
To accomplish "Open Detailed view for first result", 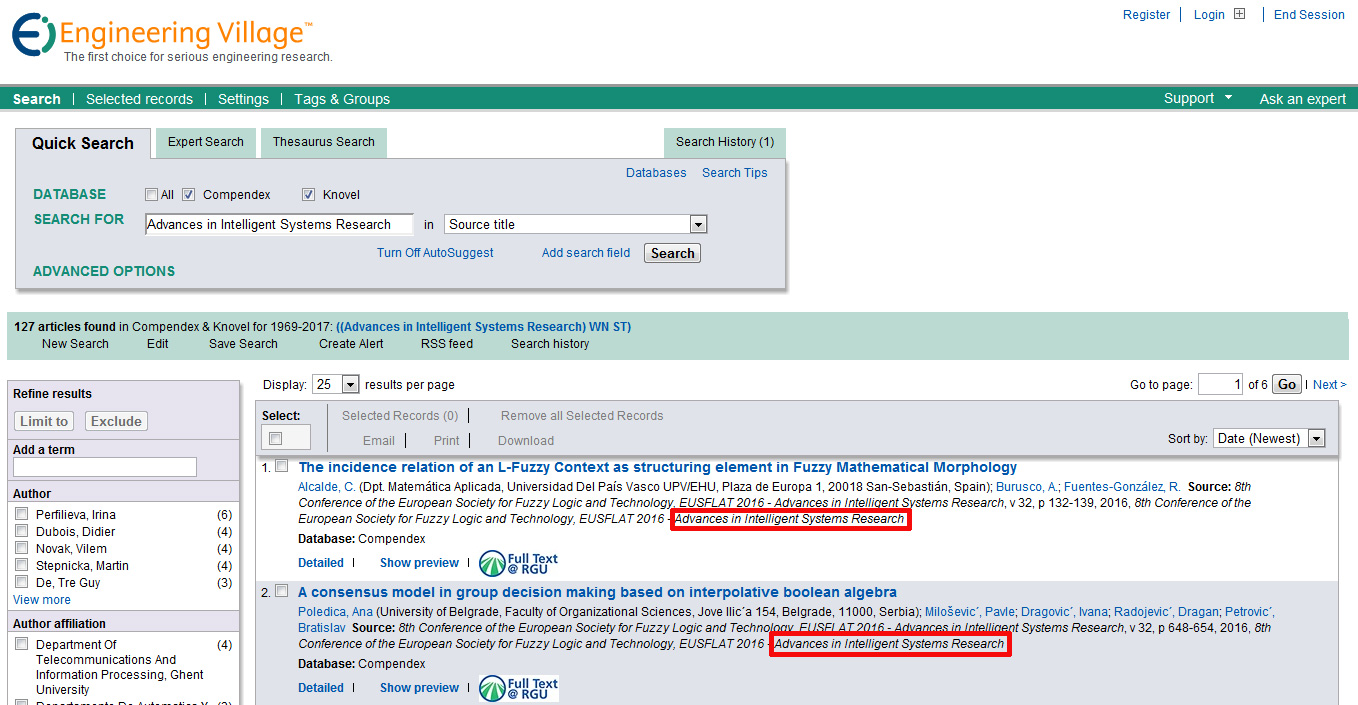I will pyautogui.click(x=321, y=563).
